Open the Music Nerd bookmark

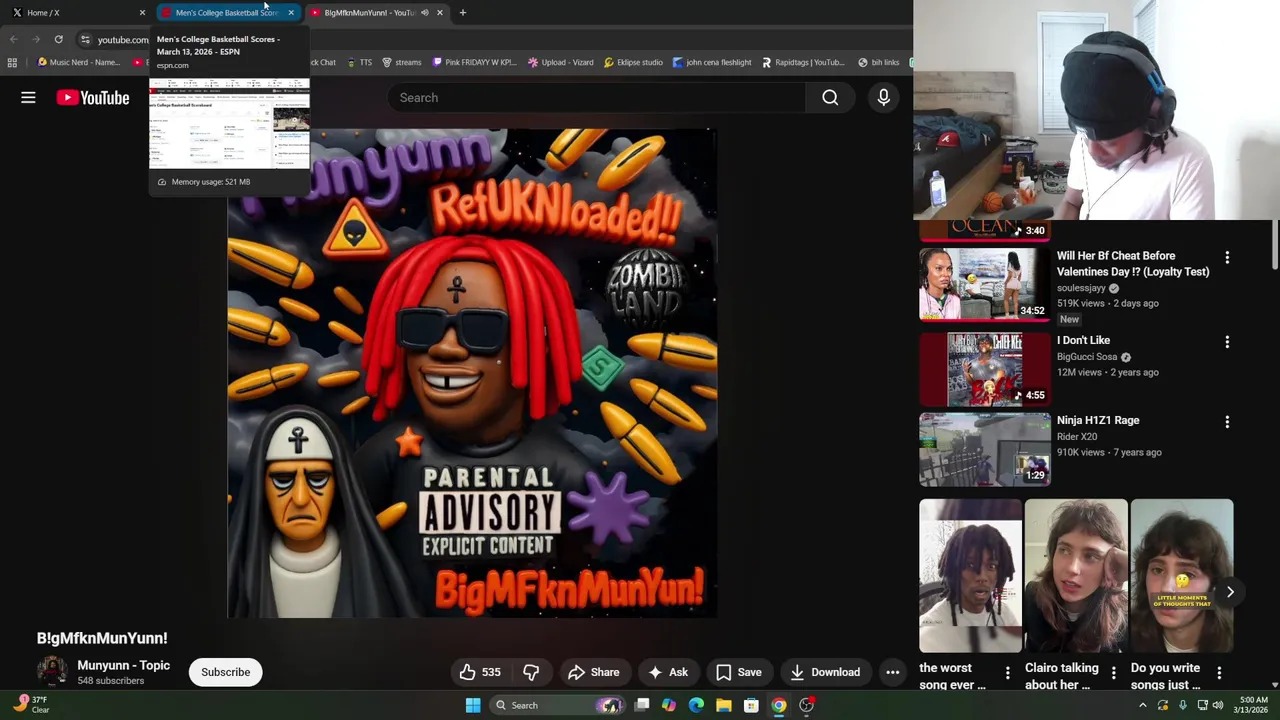coord(78,62)
